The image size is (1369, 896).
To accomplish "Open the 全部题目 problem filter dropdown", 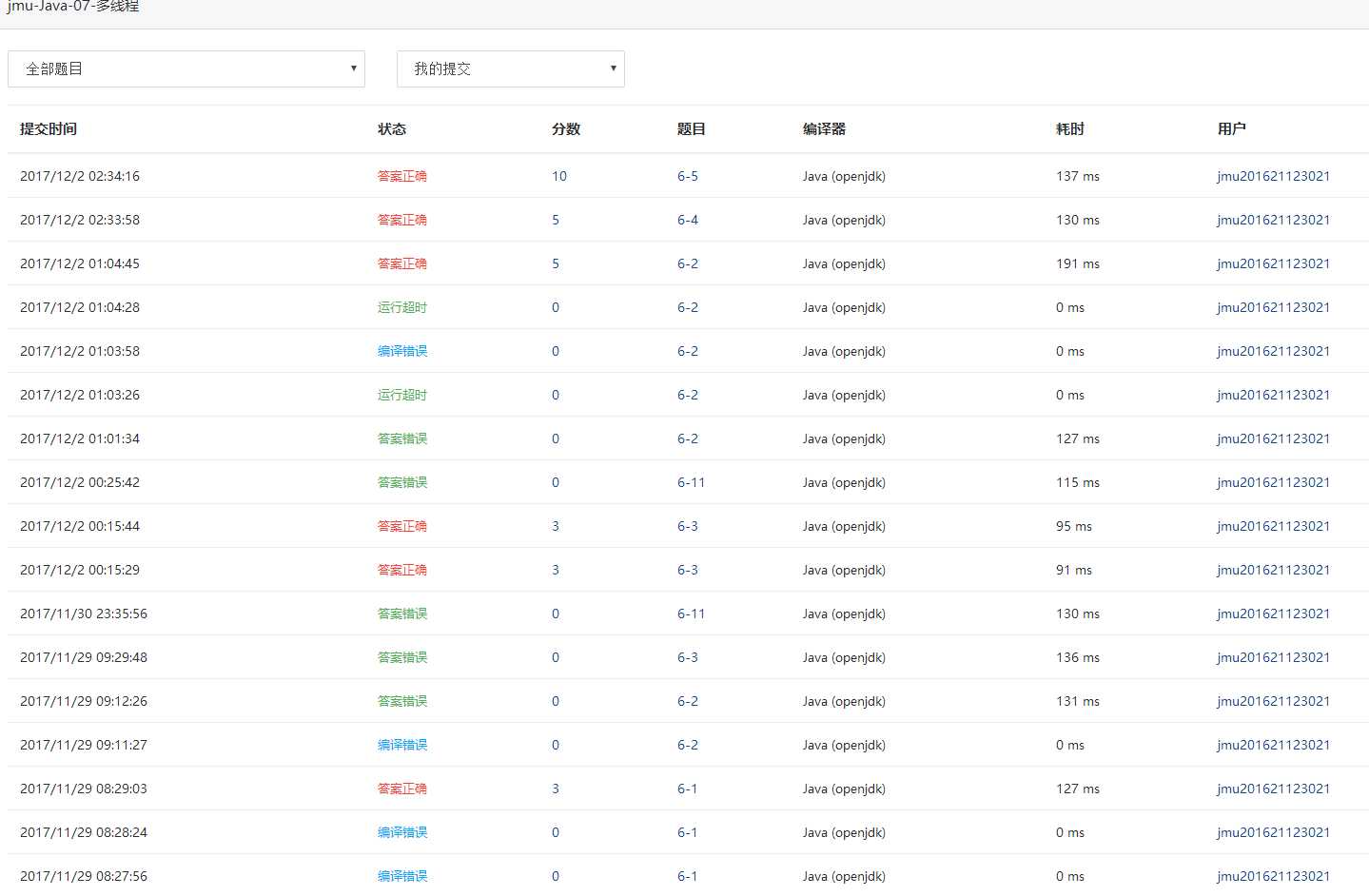I will (x=186, y=68).
